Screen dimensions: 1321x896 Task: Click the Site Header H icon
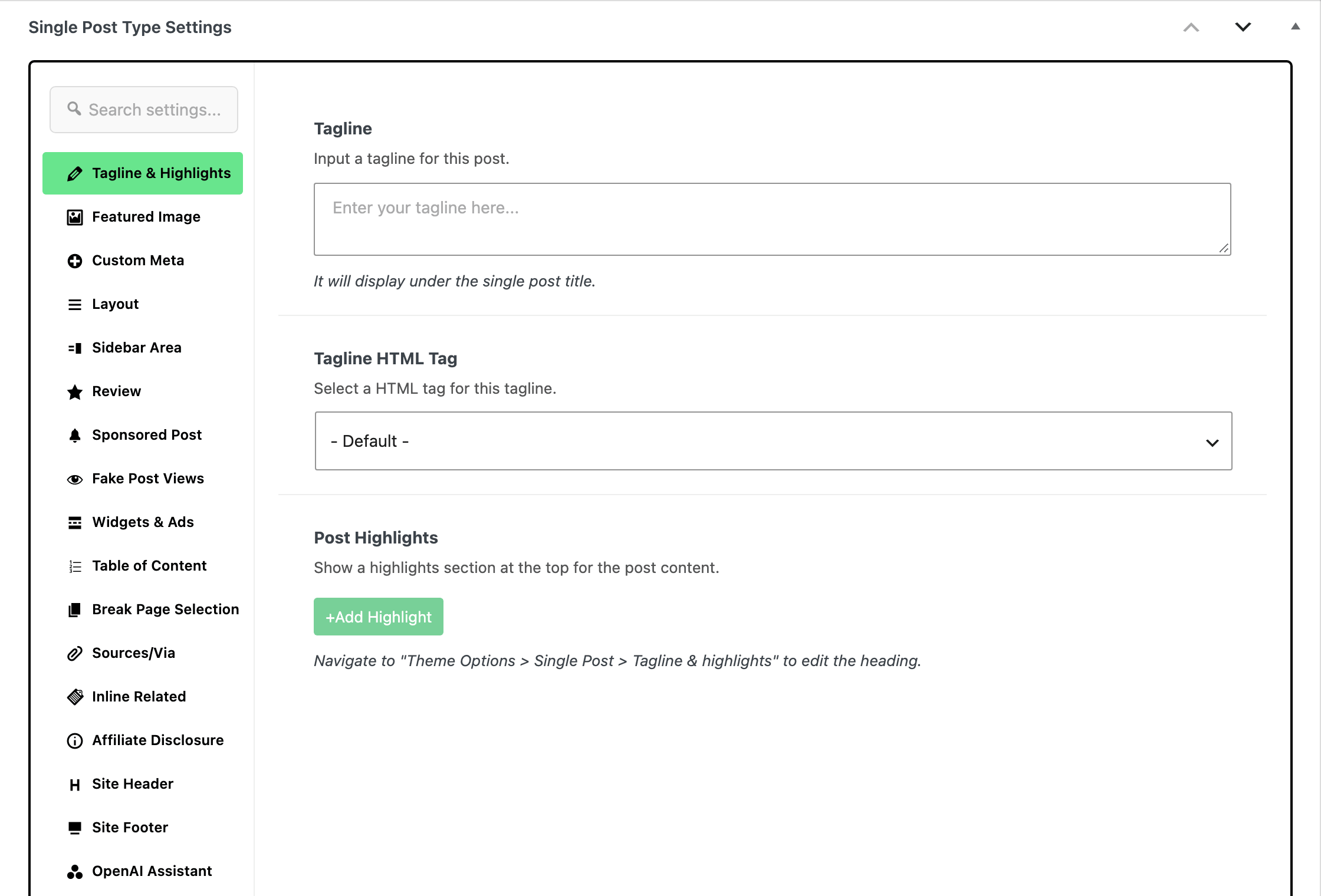(x=75, y=785)
